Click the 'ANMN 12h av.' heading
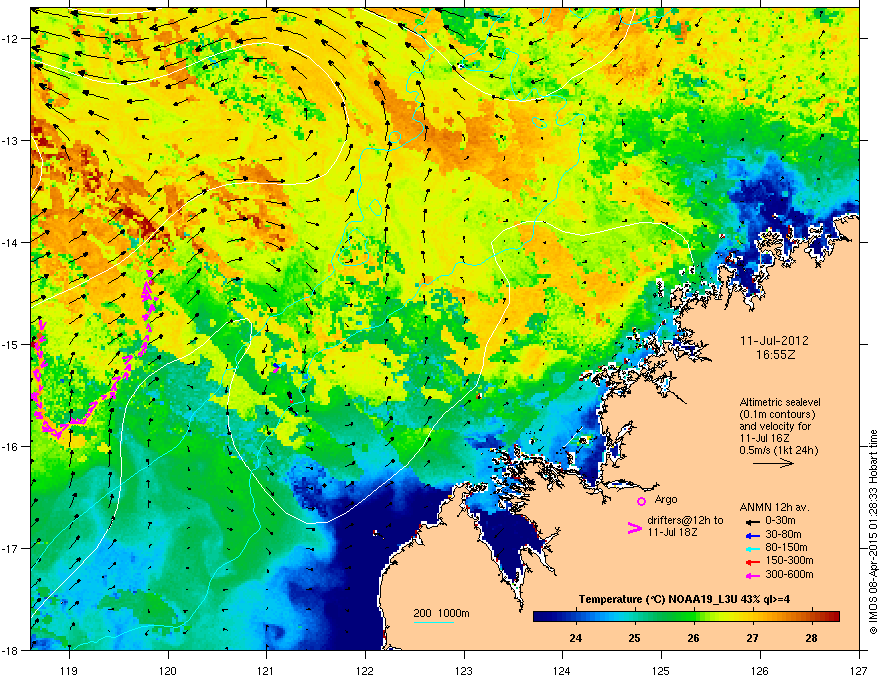 [x=774, y=507]
